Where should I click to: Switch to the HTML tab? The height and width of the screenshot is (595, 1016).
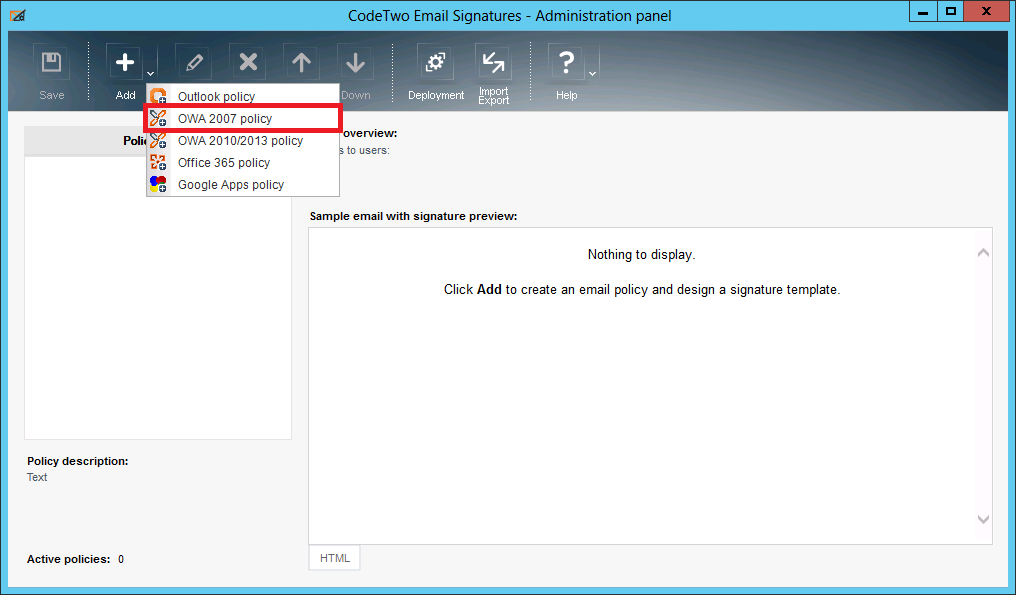tap(334, 558)
